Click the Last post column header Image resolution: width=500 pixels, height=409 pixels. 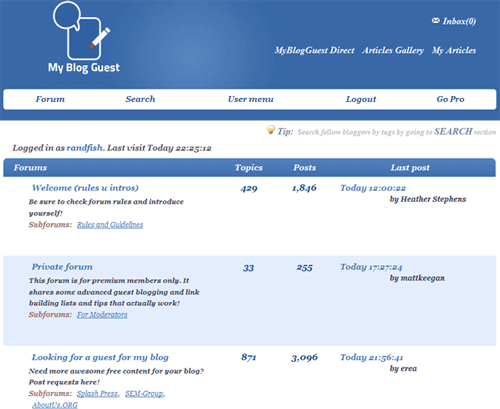click(x=410, y=168)
